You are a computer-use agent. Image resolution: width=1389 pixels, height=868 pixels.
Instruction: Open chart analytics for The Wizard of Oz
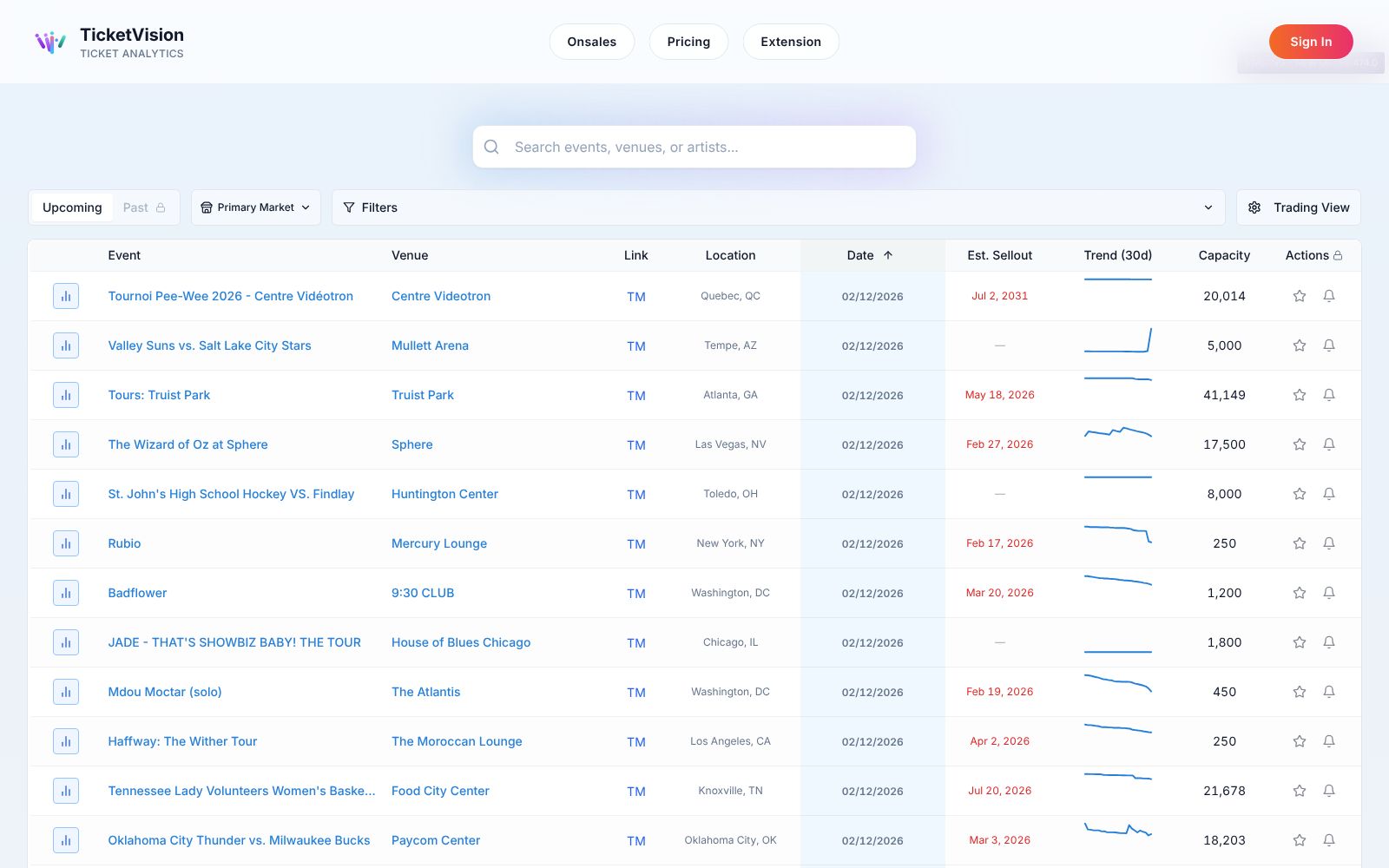(66, 444)
